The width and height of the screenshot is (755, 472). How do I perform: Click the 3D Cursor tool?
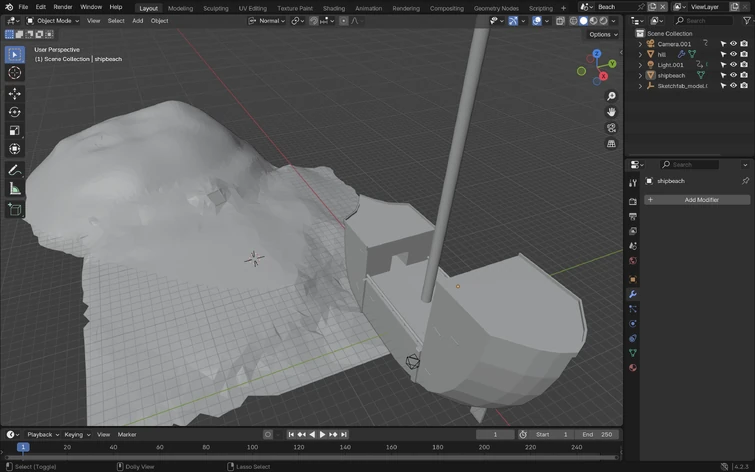[x=15, y=73]
